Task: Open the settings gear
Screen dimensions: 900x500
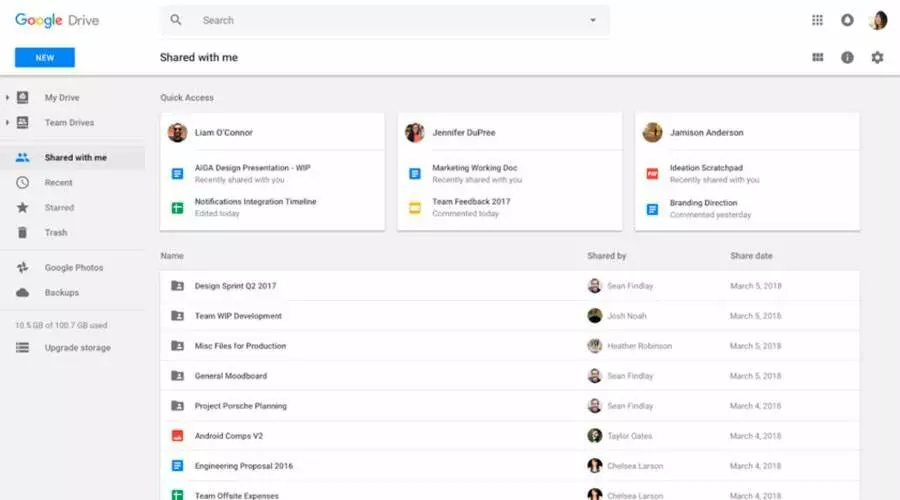Action: (x=877, y=57)
